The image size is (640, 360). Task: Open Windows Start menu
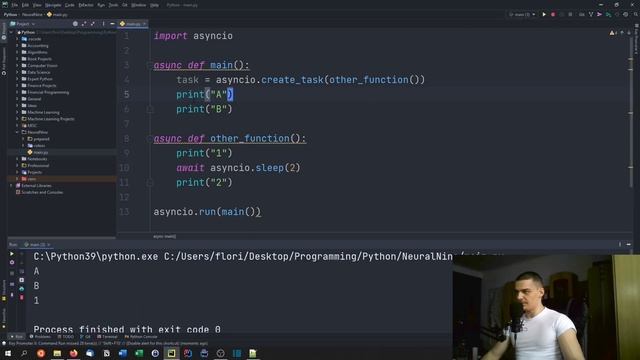point(8,353)
